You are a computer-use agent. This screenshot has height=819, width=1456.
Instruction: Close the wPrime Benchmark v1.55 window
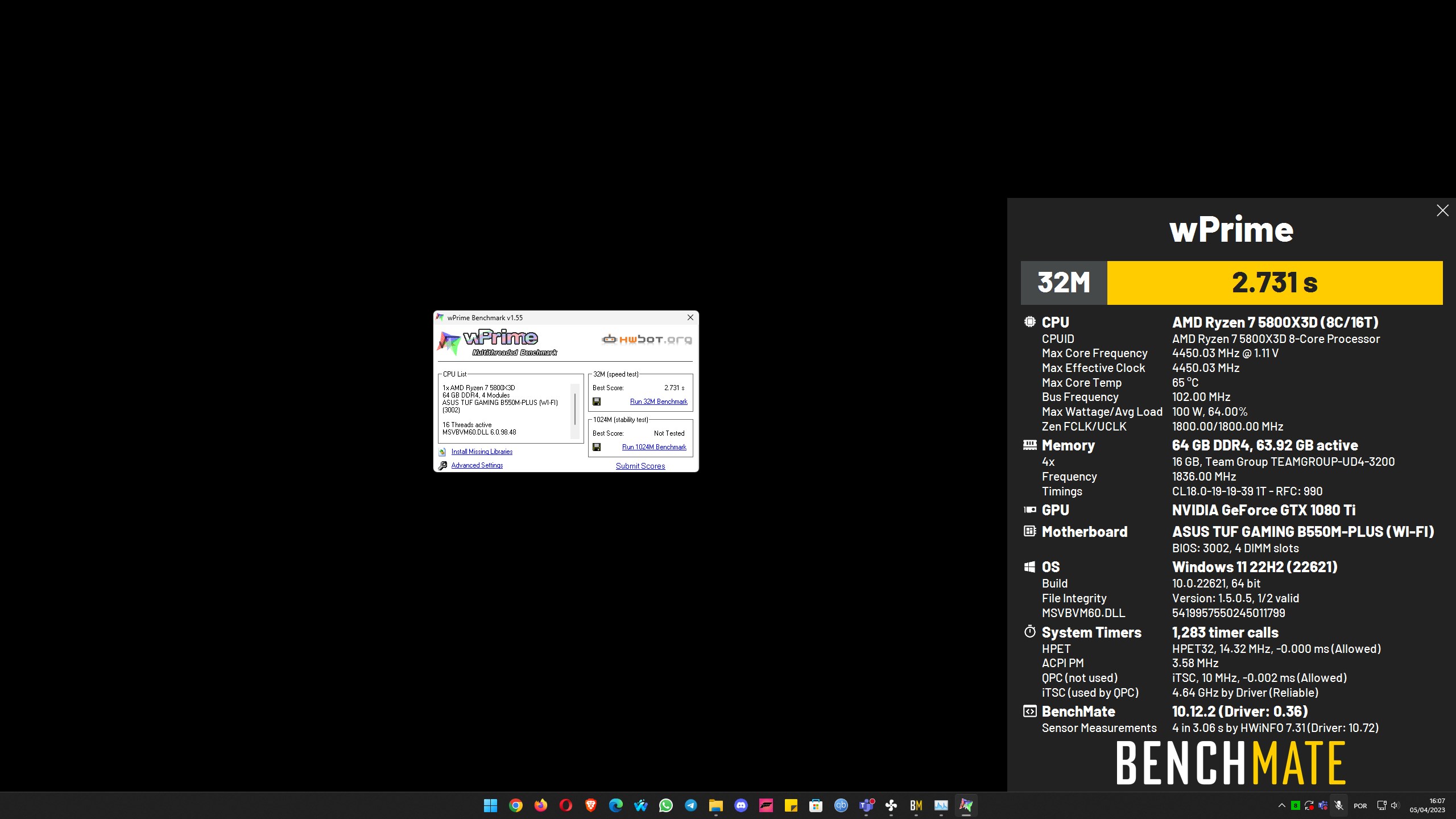690,317
